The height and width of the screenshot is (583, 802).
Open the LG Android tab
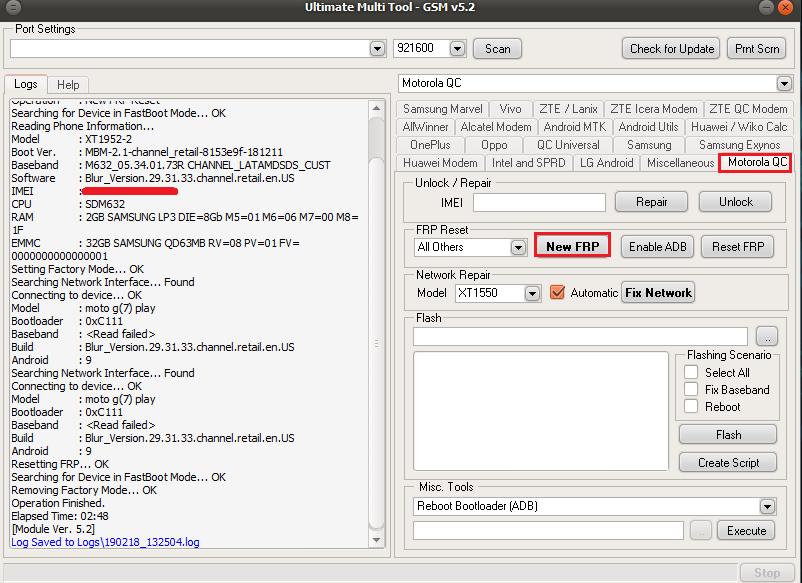point(607,163)
